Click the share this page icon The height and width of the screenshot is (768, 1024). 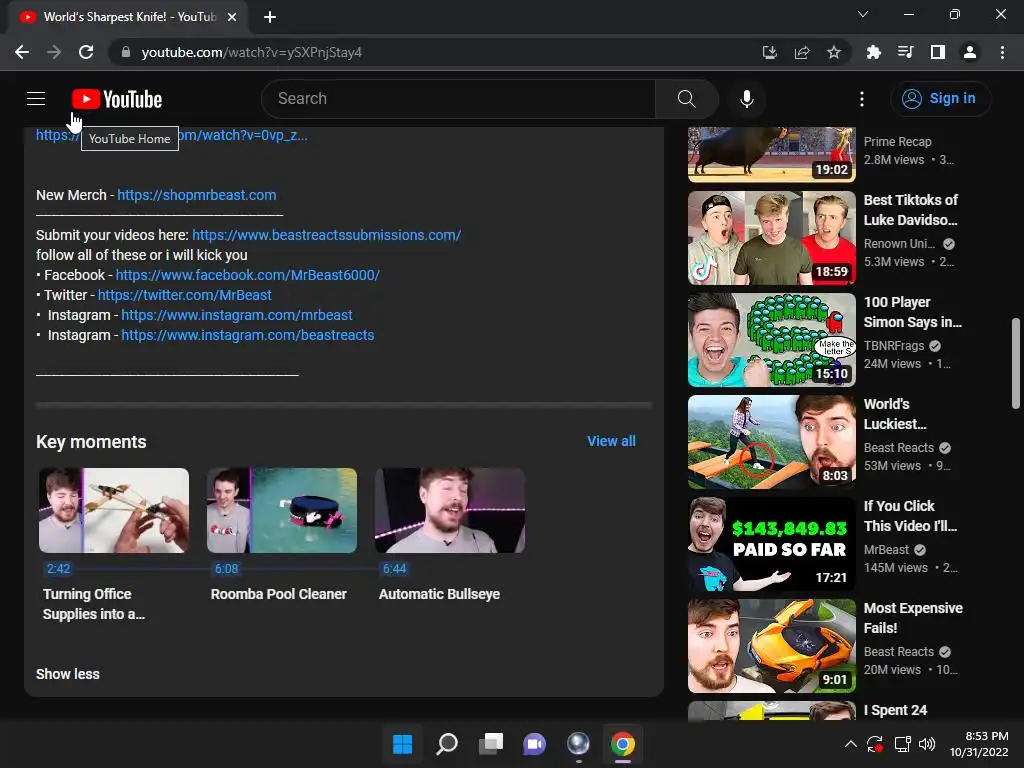801,52
